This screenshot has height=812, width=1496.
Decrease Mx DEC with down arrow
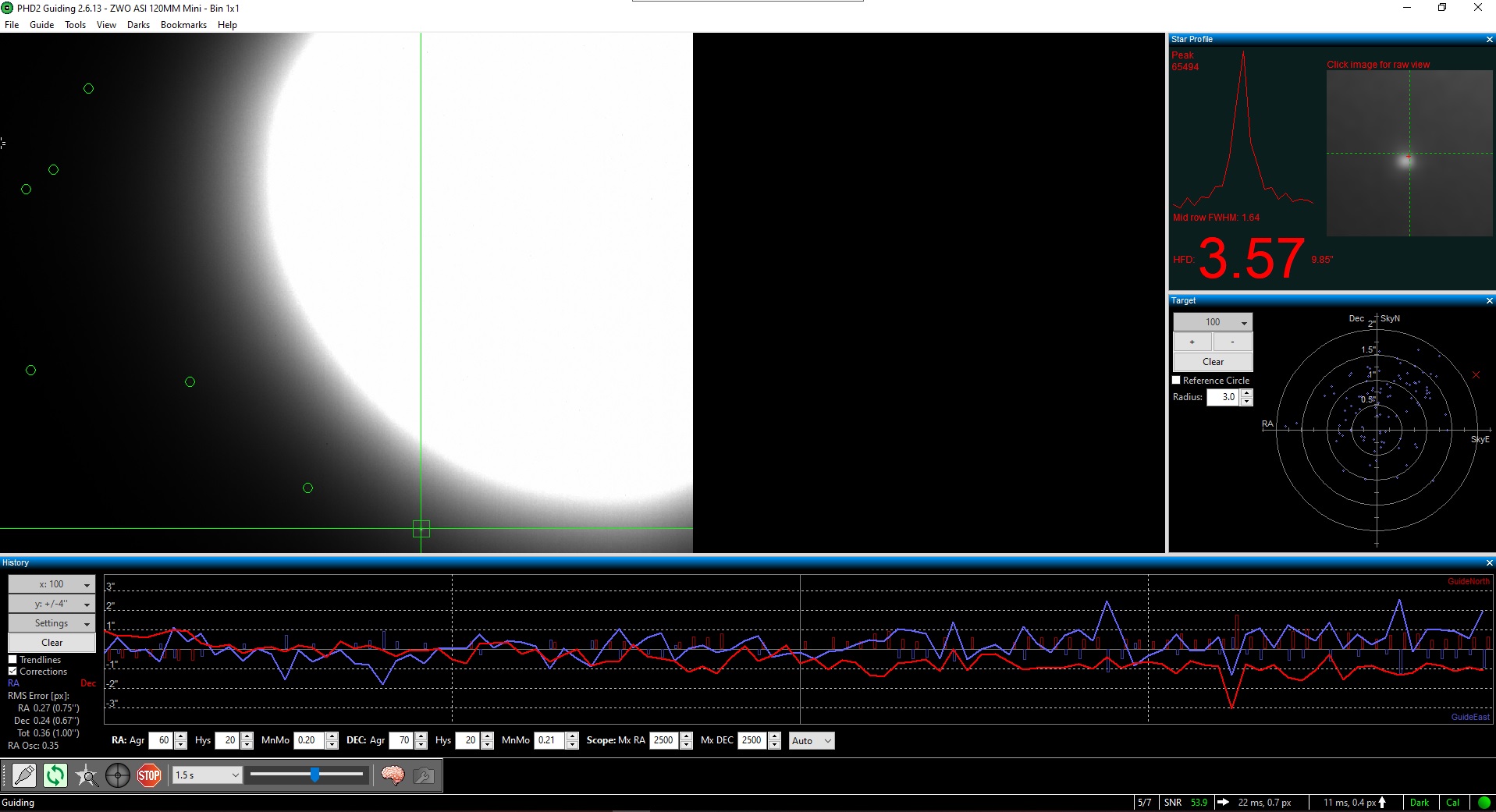774,745
